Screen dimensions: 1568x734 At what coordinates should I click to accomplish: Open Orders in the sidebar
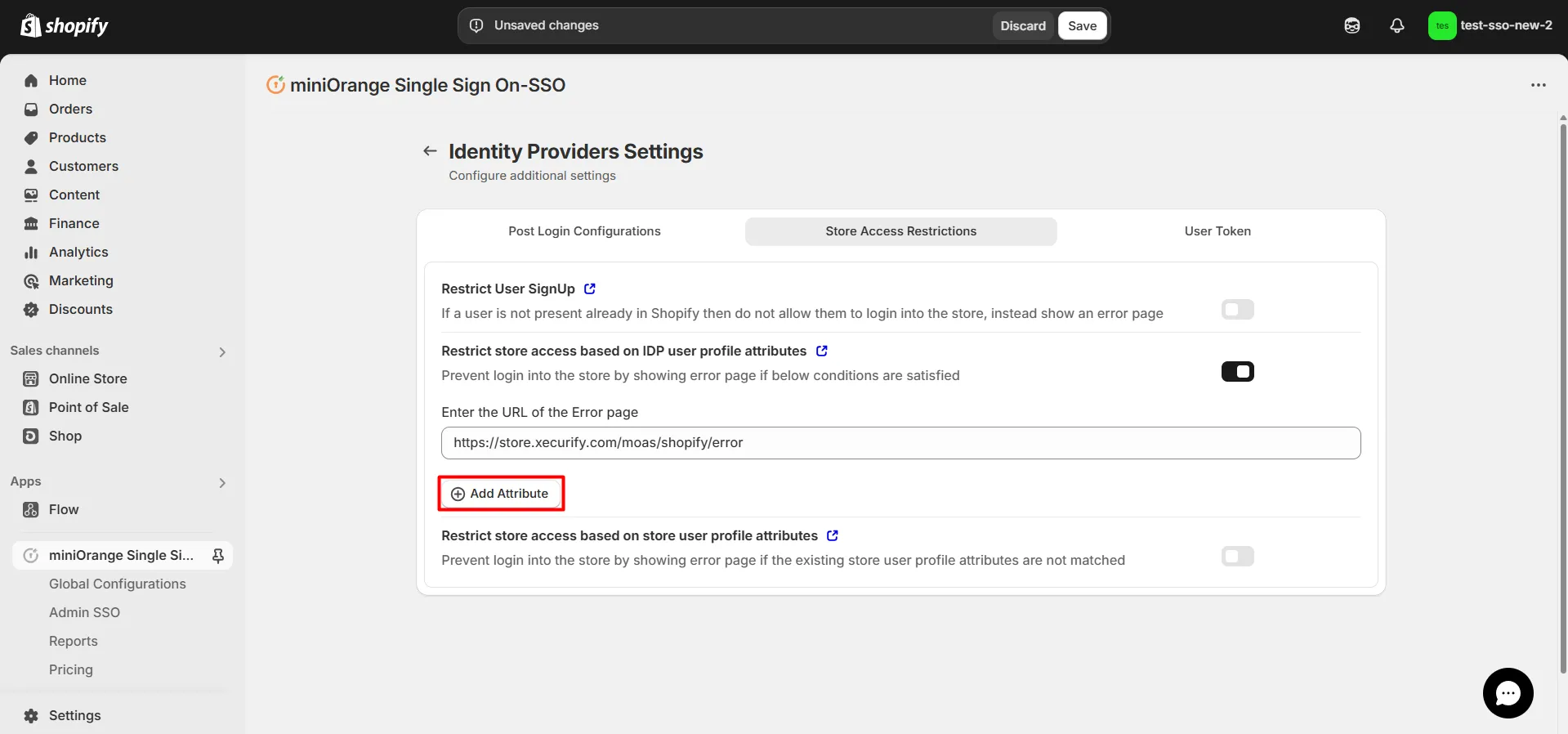tap(70, 109)
